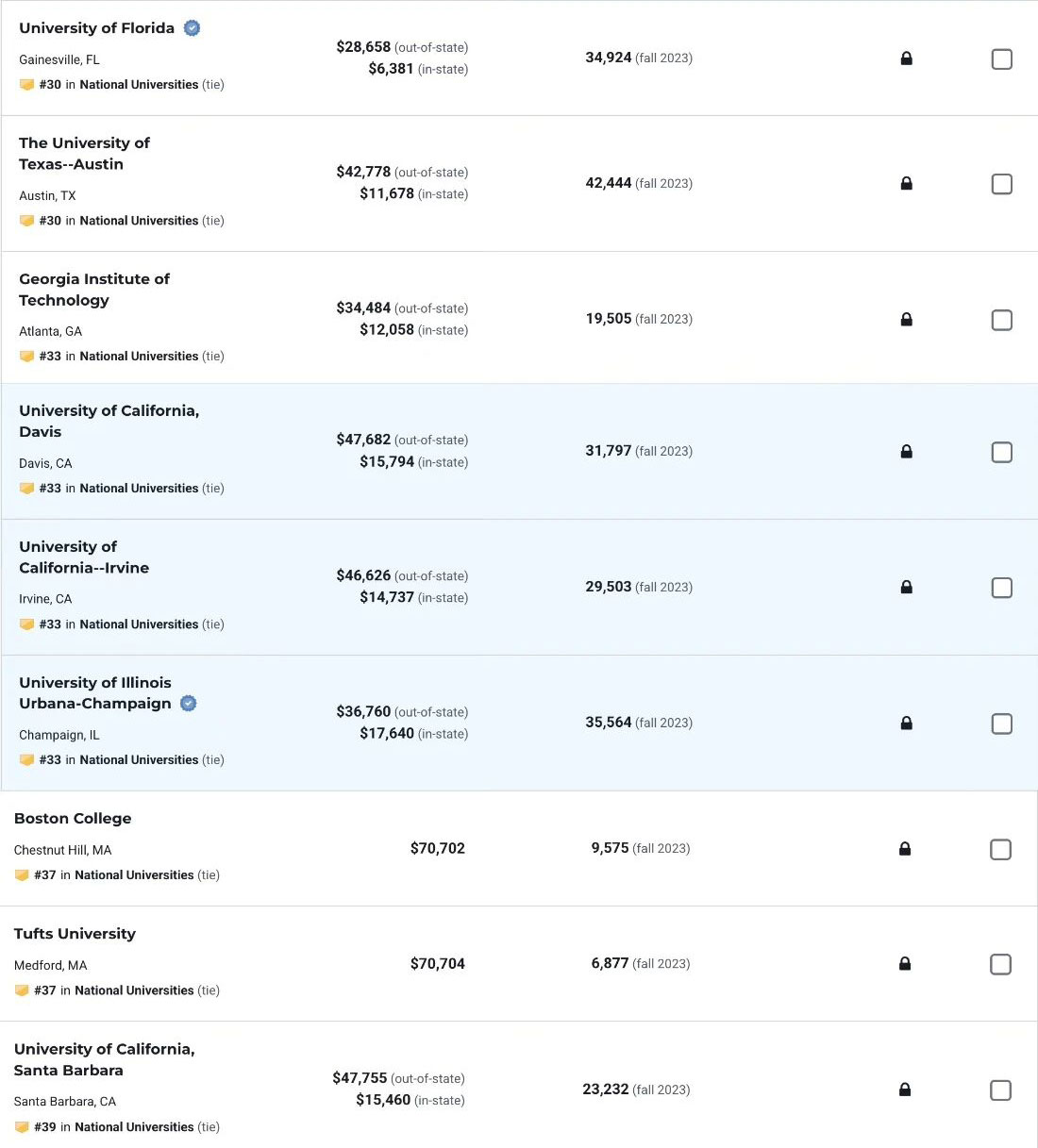
Task: Click lock icon in Georgia Tech row
Action: pos(906,320)
